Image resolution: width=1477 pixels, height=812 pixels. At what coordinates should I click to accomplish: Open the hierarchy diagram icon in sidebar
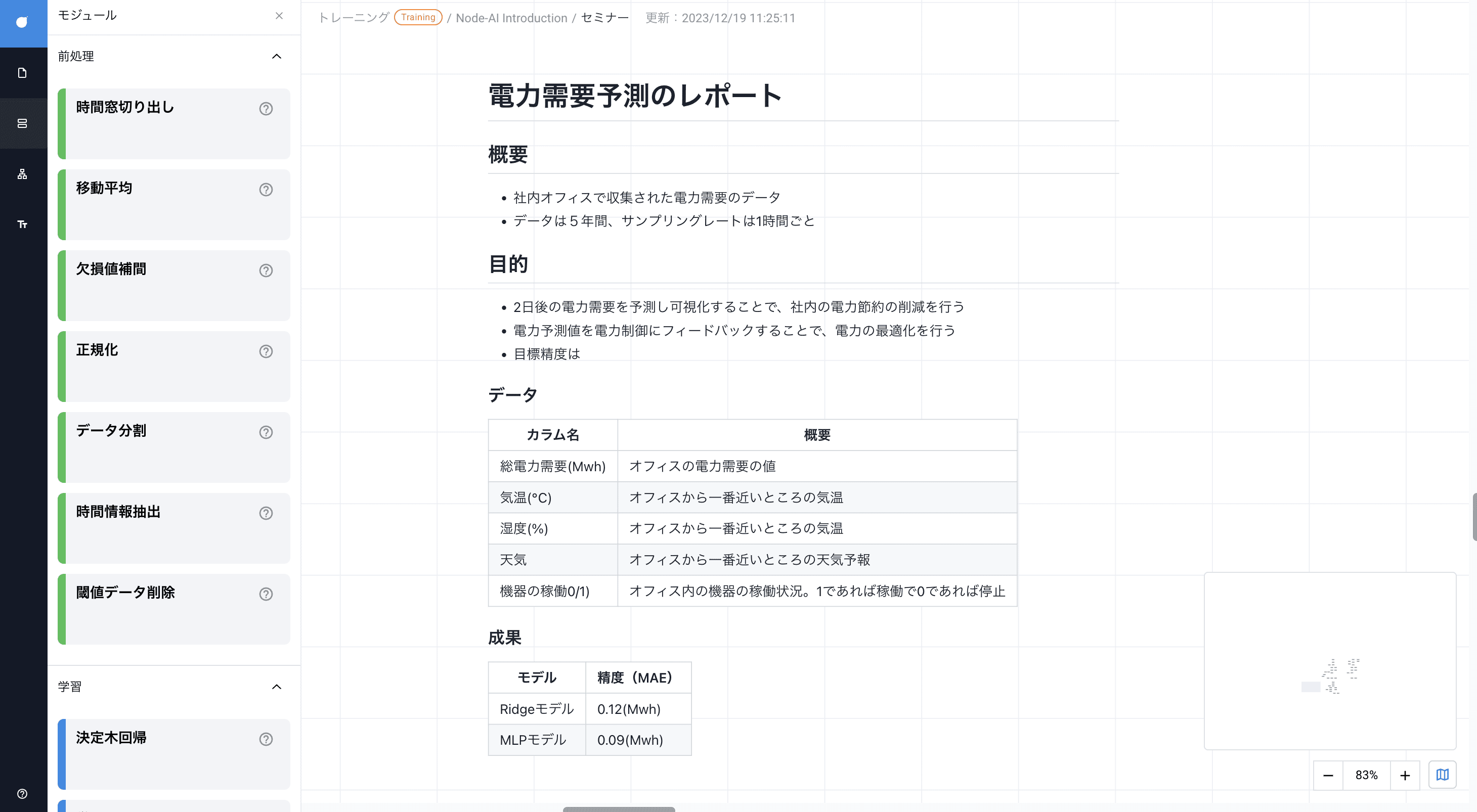click(22, 173)
